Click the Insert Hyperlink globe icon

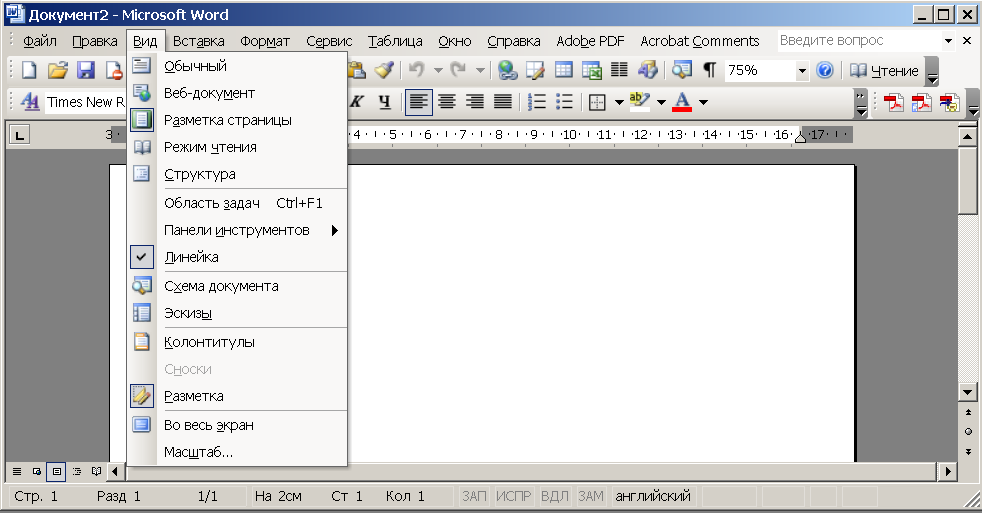pos(507,70)
